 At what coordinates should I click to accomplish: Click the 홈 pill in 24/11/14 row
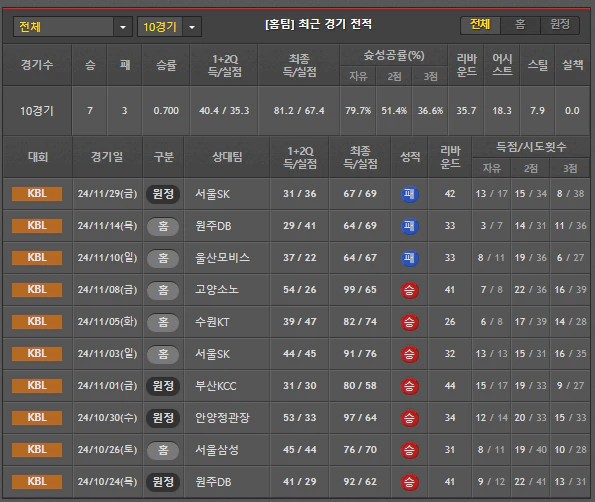click(163, 226)
